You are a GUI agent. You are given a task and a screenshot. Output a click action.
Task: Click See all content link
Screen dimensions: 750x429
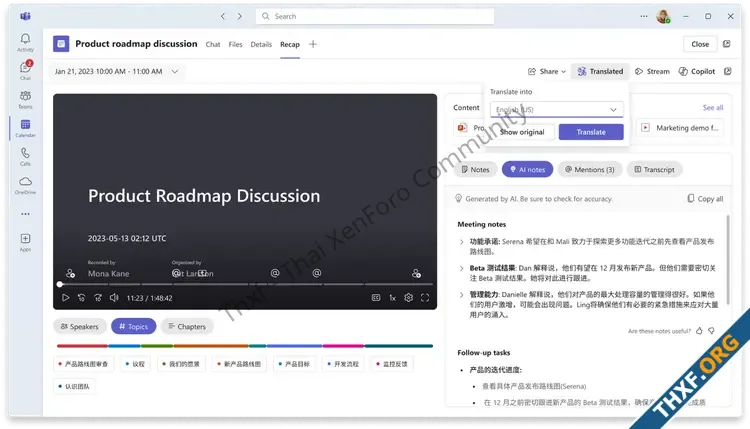click(713, 108)
